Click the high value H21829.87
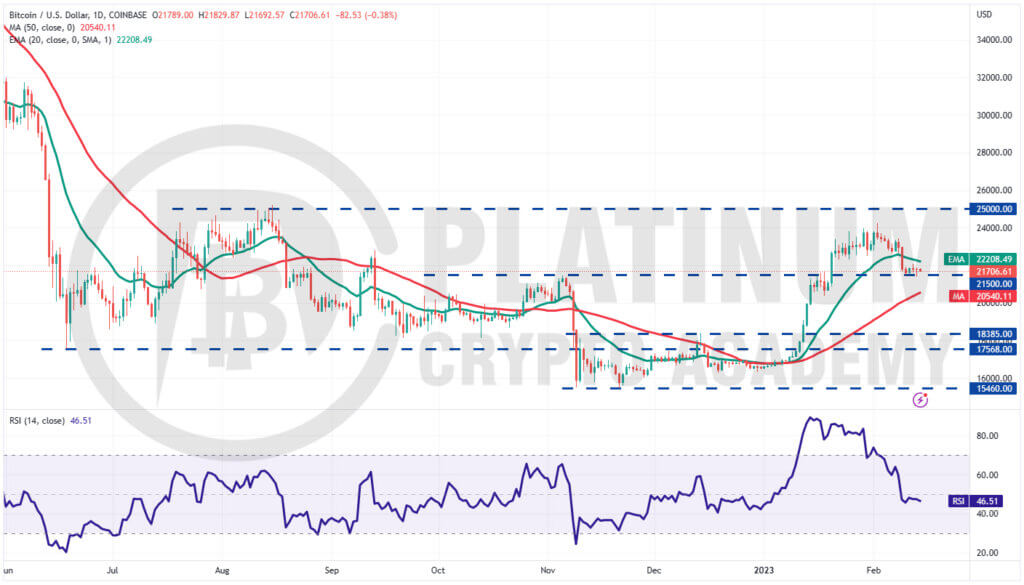This screenshot has height=585, width=1024. click(x=220, y=15)
